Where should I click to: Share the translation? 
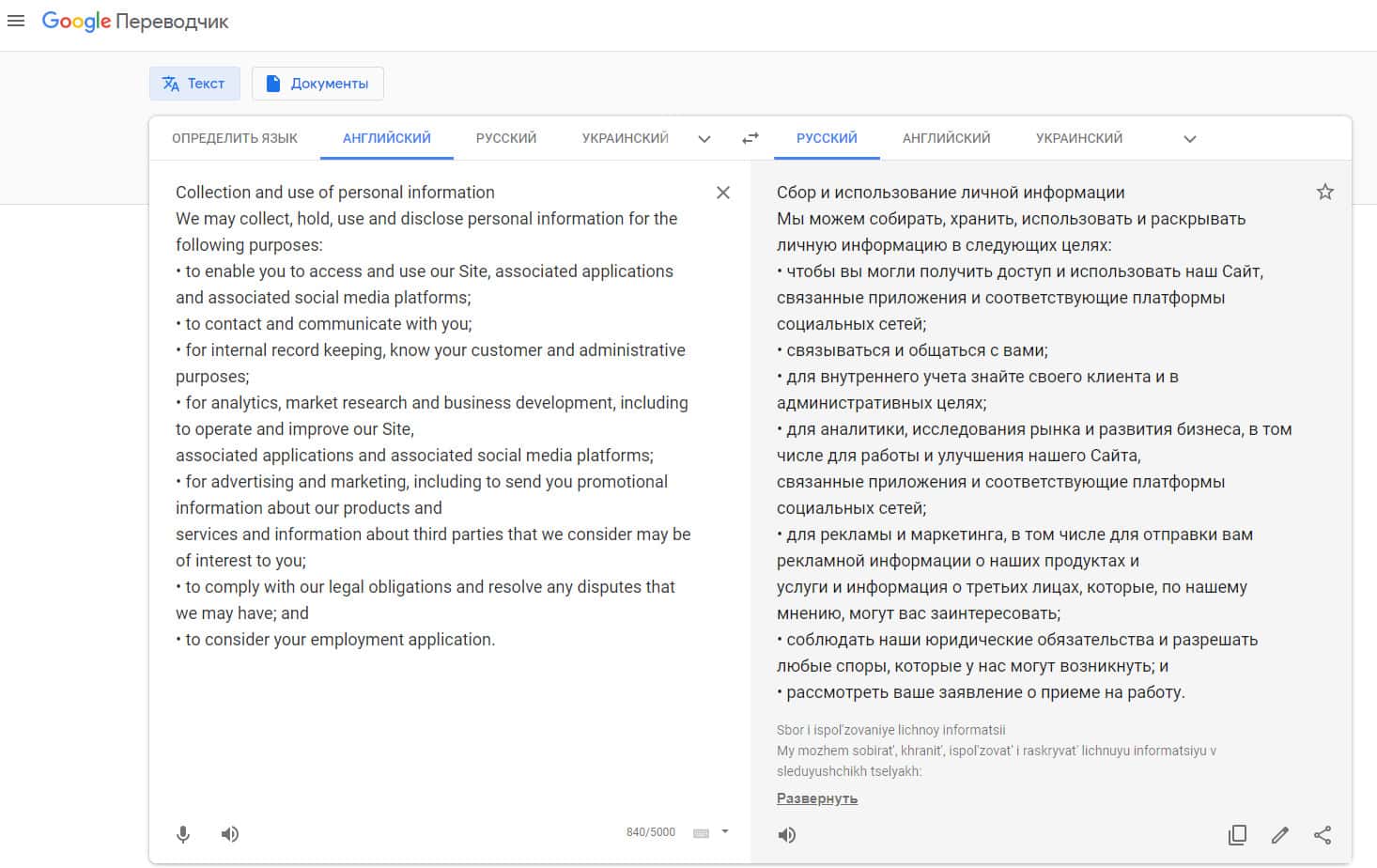tap(1323, 835)
